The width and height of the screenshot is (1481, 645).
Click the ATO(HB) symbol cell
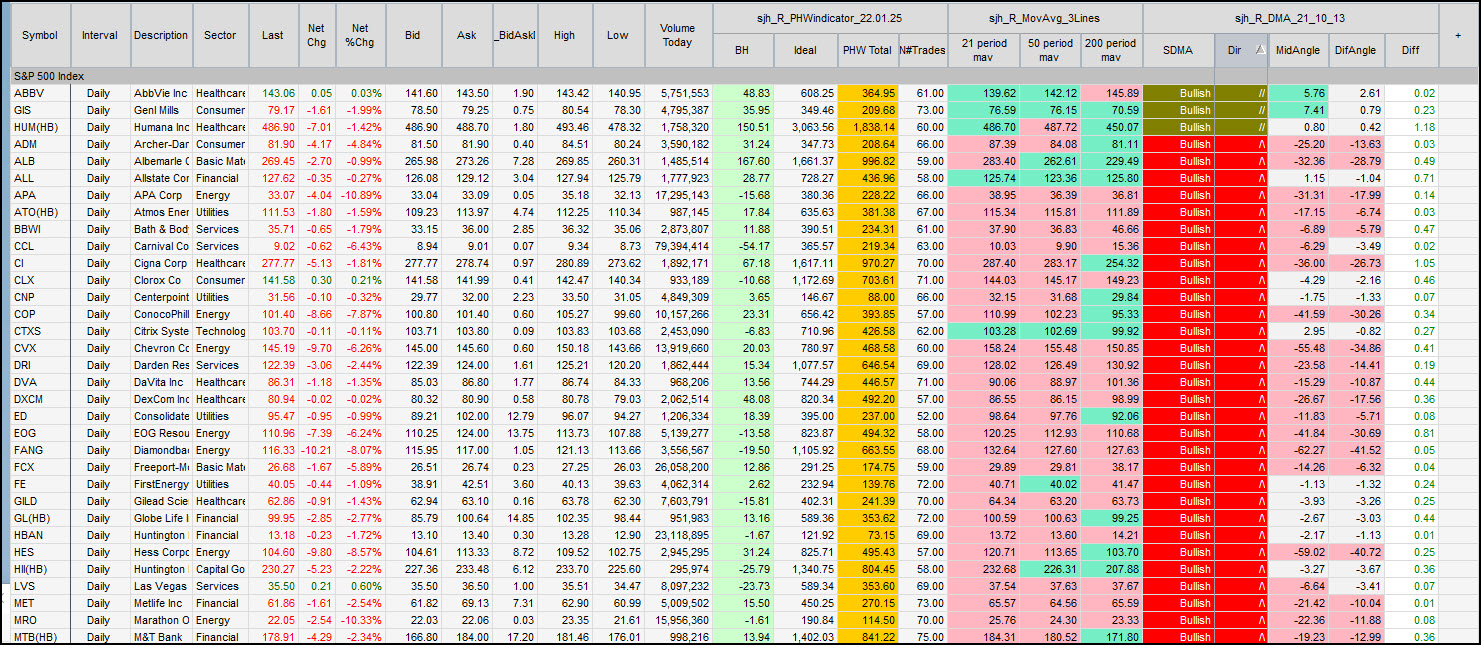click(40, 212)
